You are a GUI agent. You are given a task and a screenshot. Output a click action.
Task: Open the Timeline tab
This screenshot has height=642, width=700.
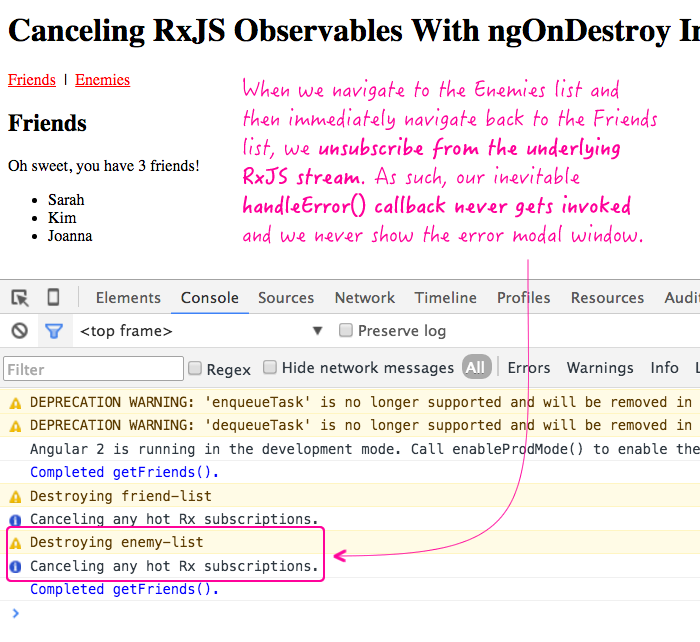point(446,298)
